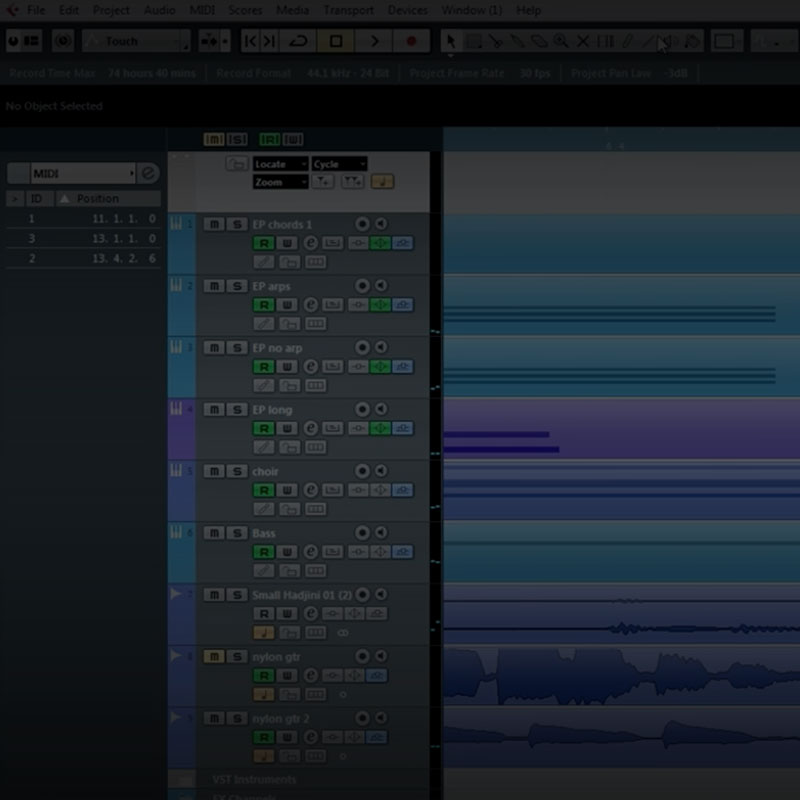Select the Object Selection arrow tool
Viewport: 800px width, 800px height.
tap(451, 41)
